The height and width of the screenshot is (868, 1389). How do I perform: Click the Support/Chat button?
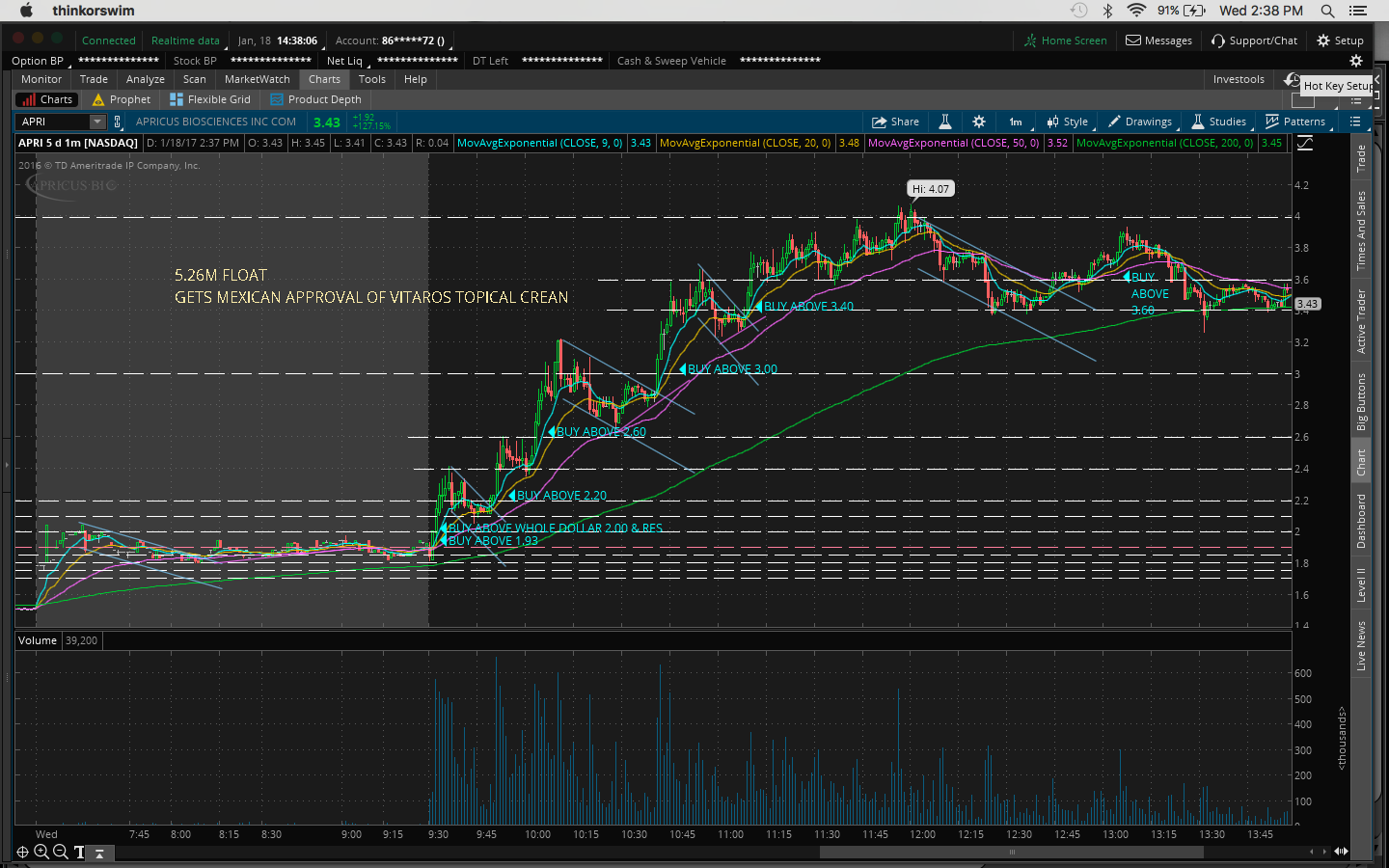tap(1254, 41)
